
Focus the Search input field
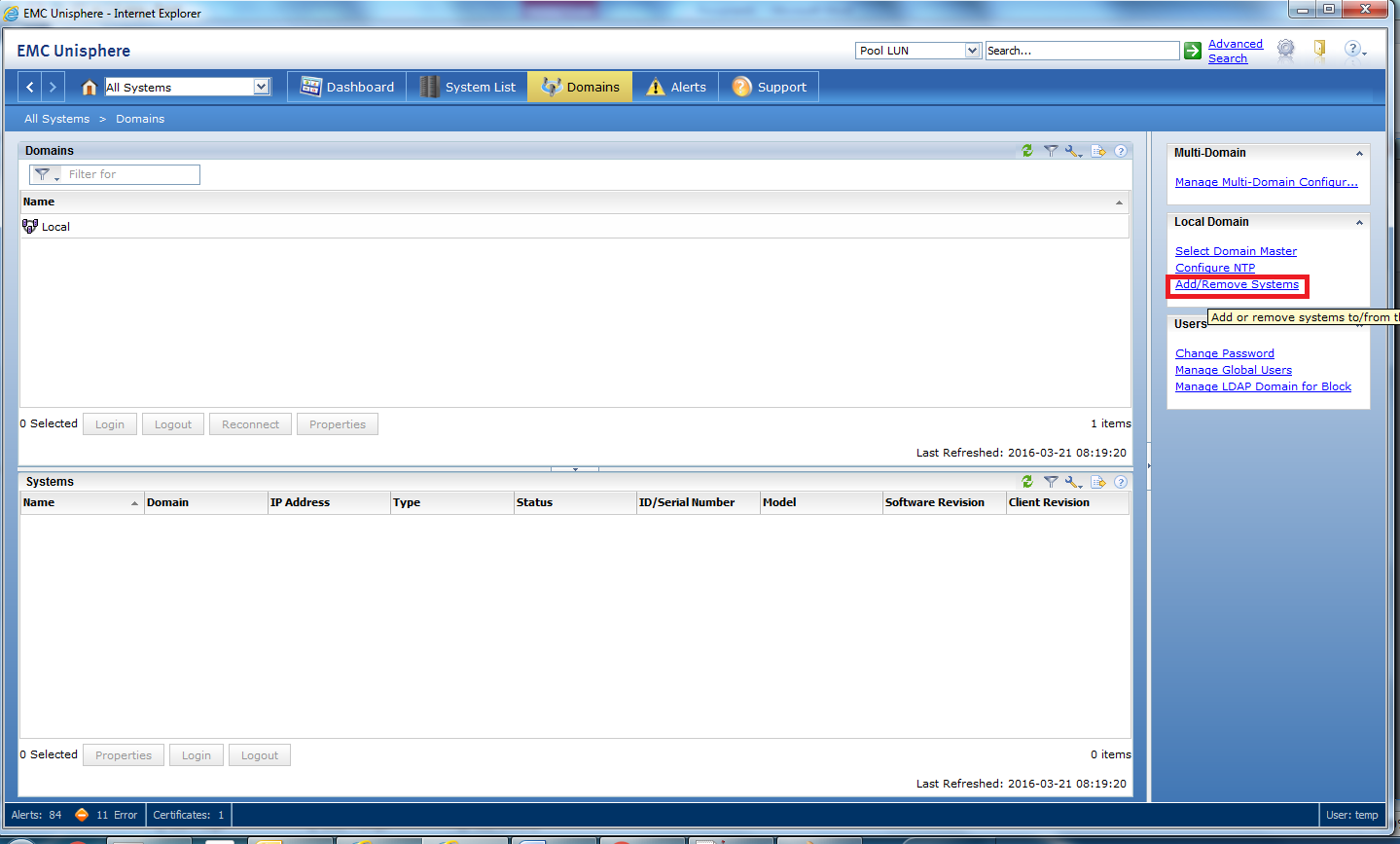tap(1082, 51)
